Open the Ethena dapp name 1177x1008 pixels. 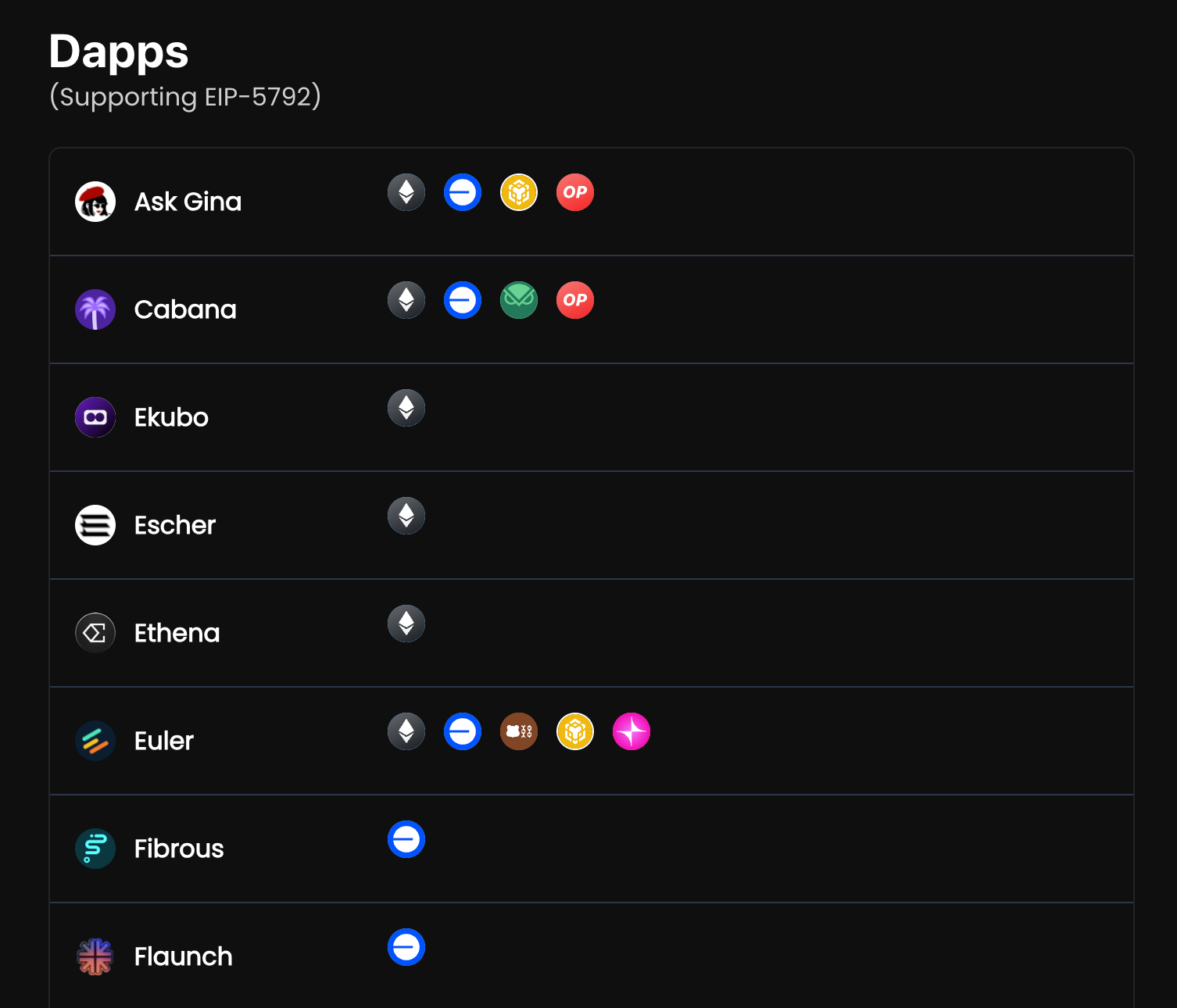pyautogui.click(x=177, y=633)
